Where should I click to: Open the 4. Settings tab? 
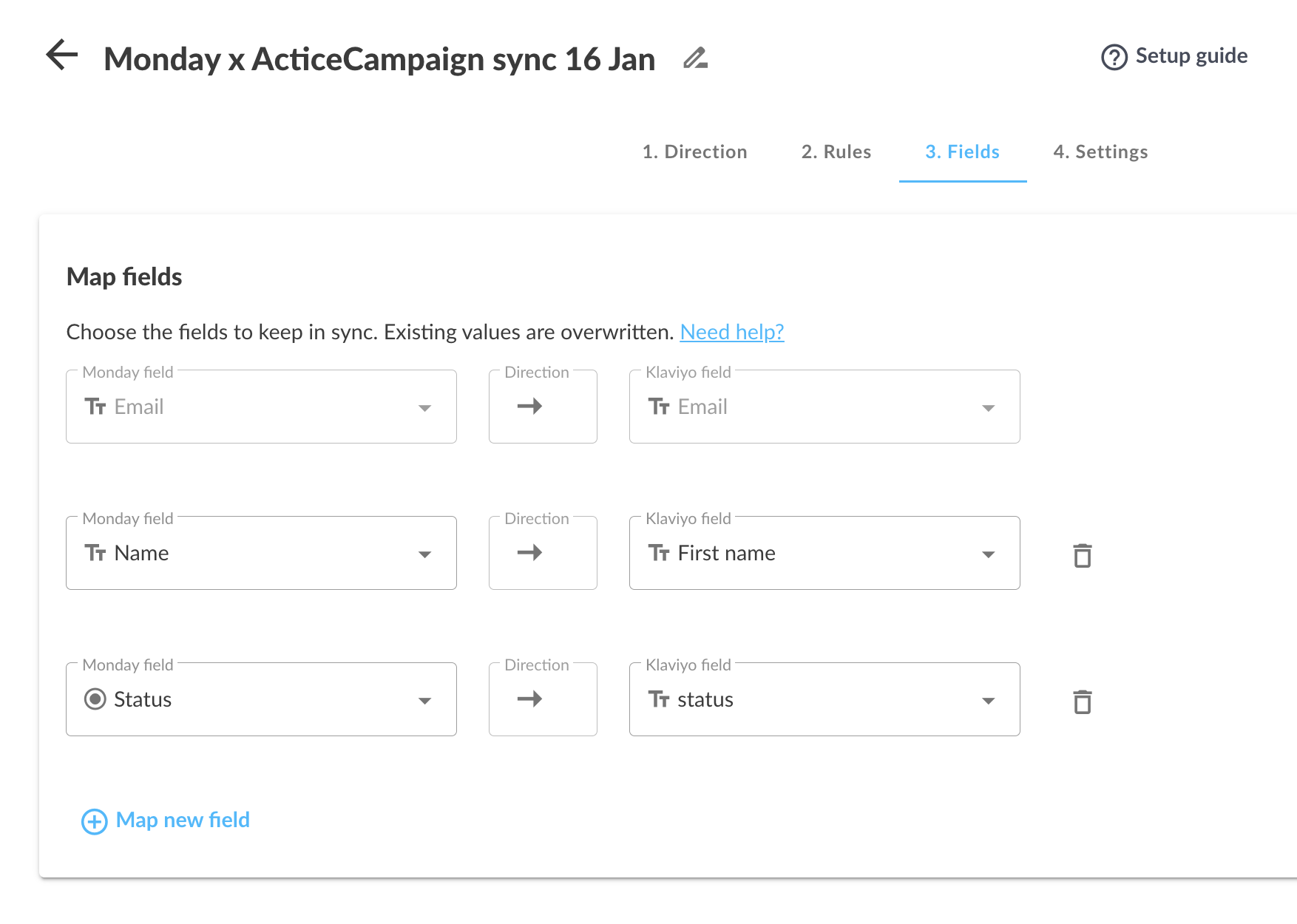(1100, 152)
